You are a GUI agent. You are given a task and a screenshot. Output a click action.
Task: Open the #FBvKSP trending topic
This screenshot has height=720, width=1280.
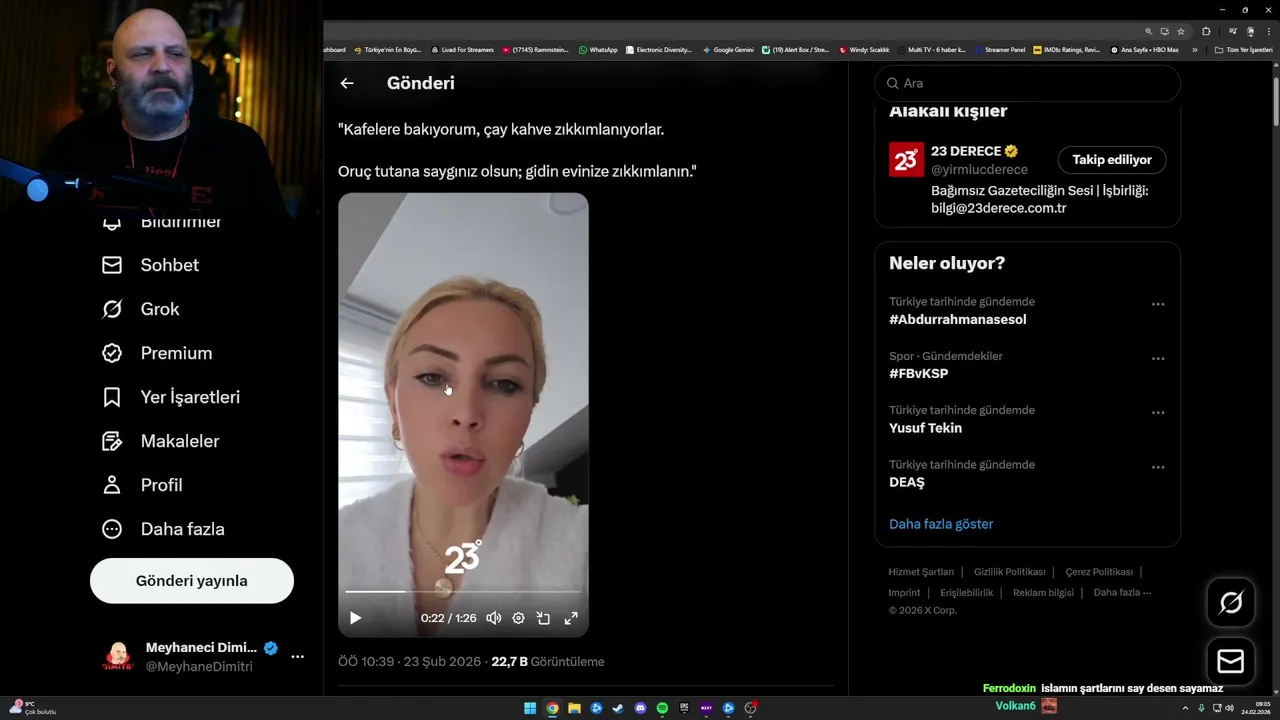[x=918, y=374]
